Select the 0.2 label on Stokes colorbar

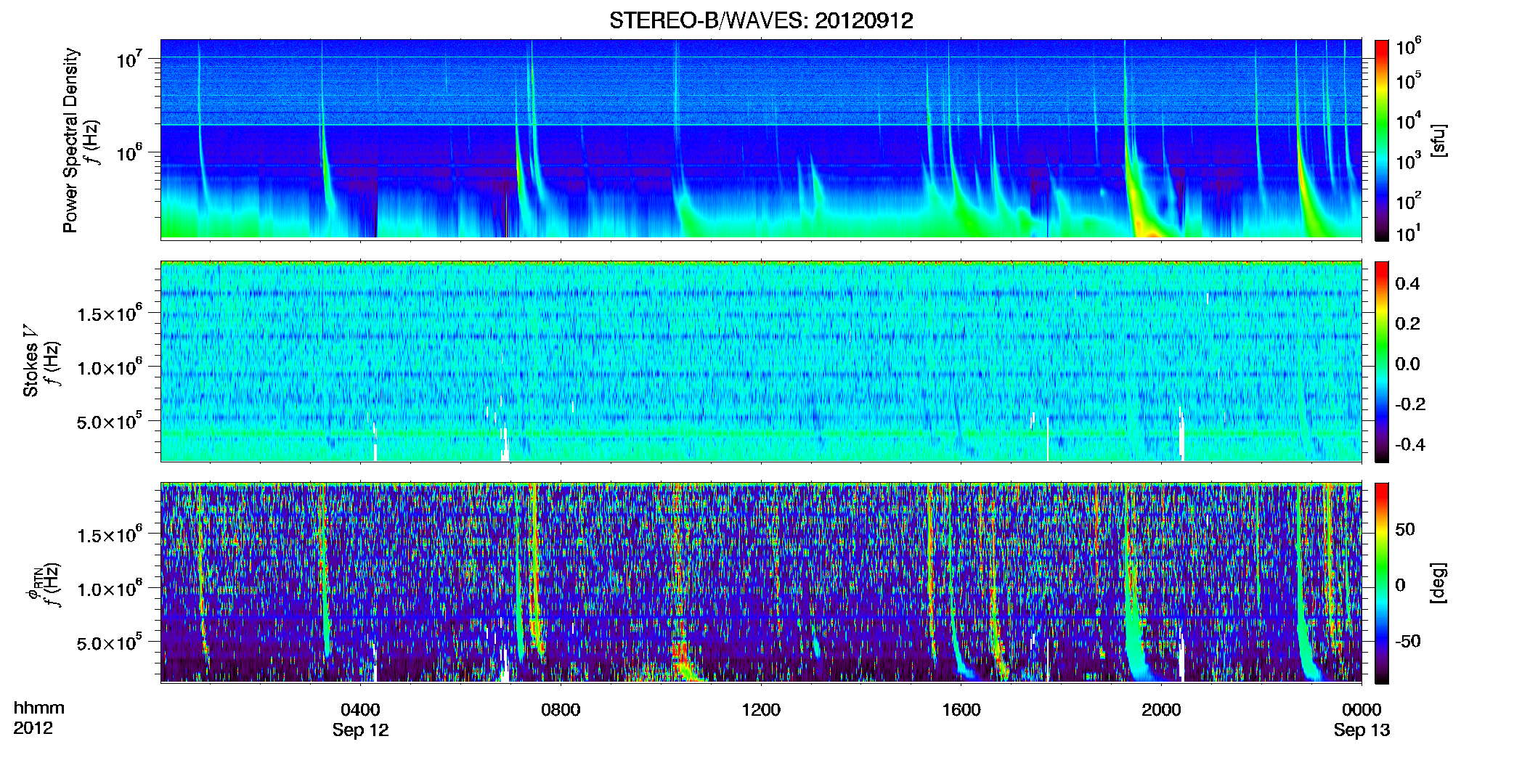point(1407,324)
